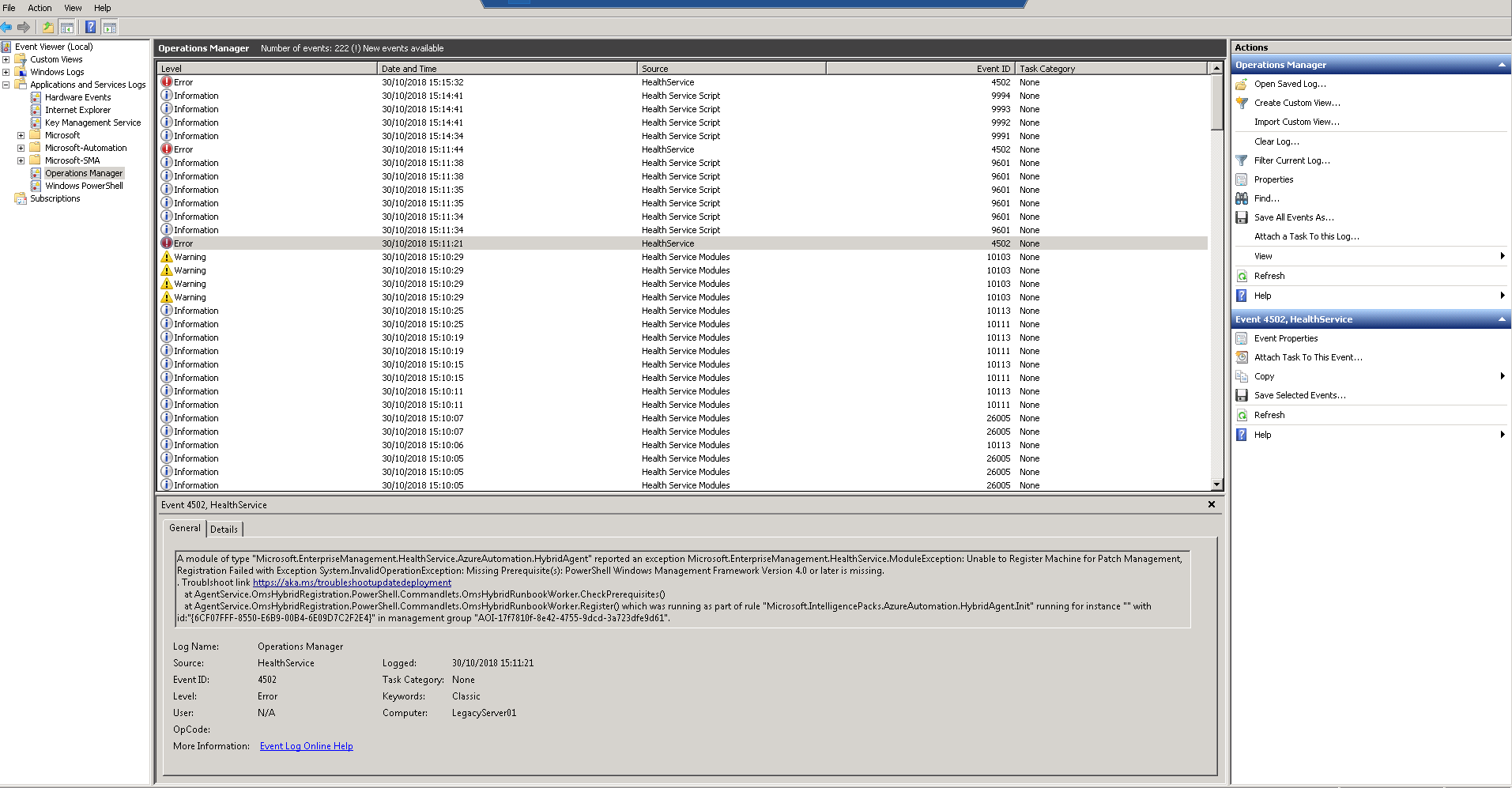Click the Open Saved Log icon
This screenshot has height=788, width=1512.
point(1242,84)
